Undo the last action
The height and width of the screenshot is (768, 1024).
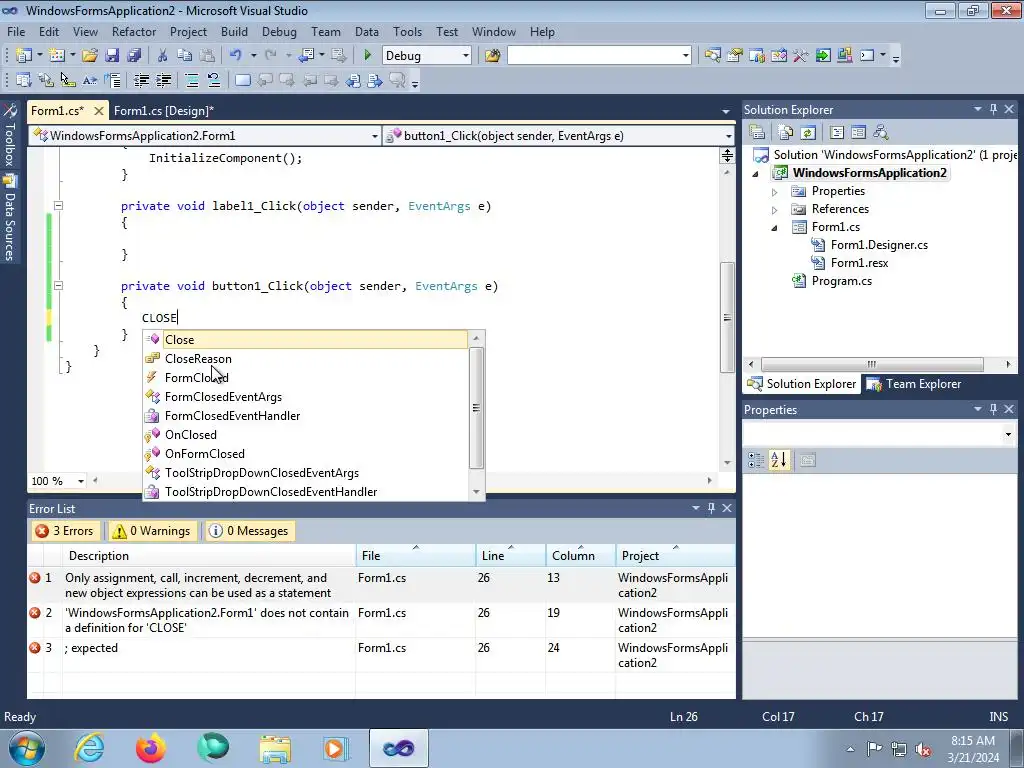236,56
